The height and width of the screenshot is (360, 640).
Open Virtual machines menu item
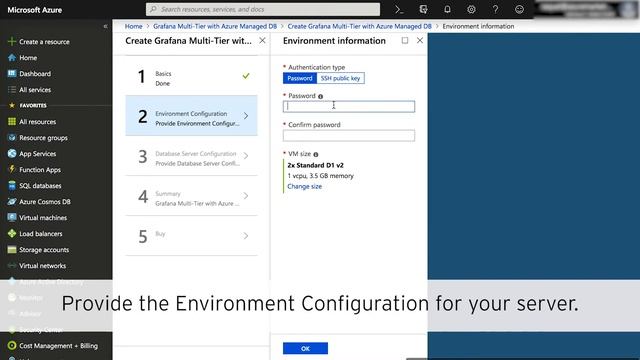(43, 218)
